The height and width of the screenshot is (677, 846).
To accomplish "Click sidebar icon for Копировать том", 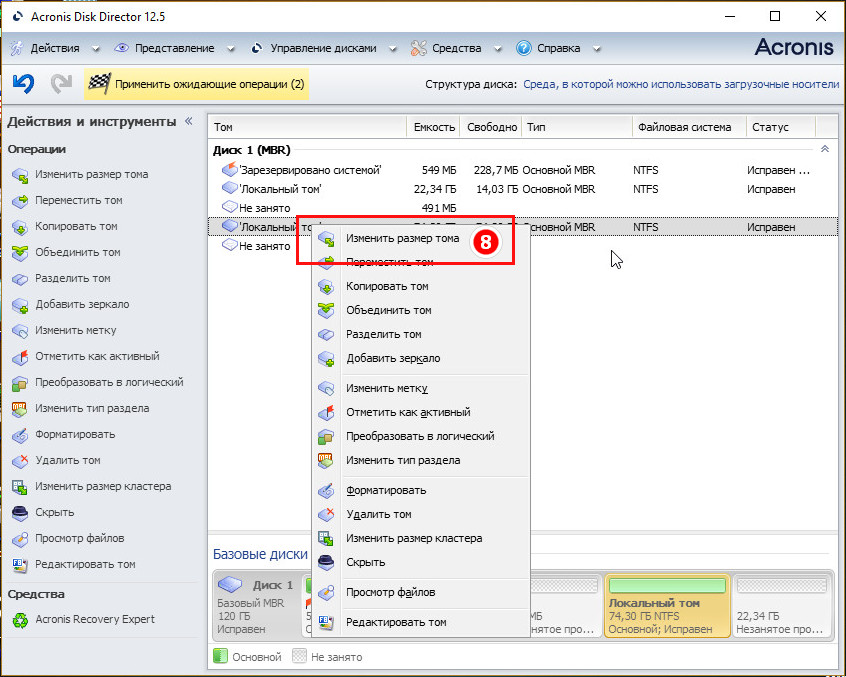I will click(20, 227).
